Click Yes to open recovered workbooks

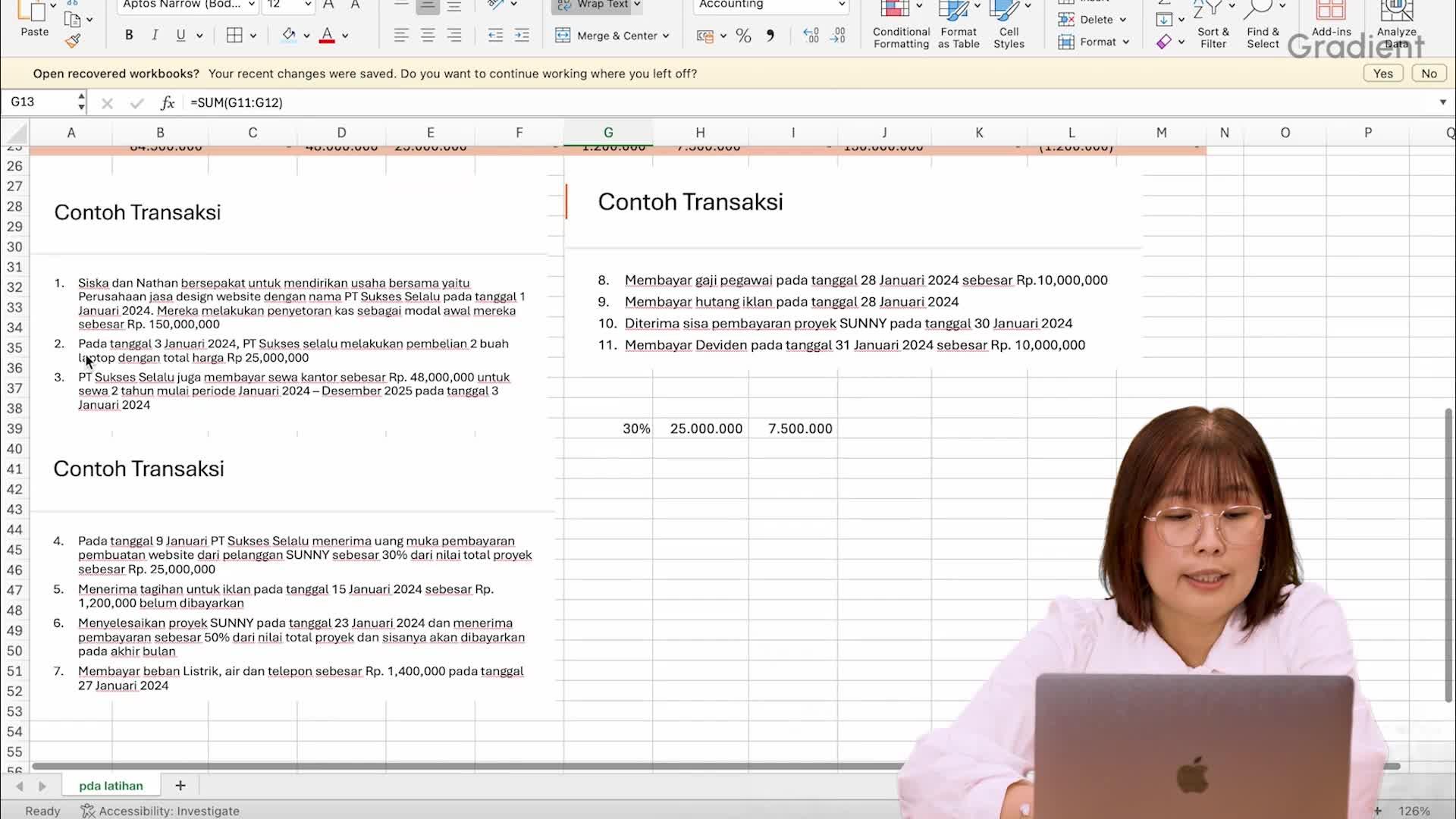pyautogui.click(x=1384, y=73)
